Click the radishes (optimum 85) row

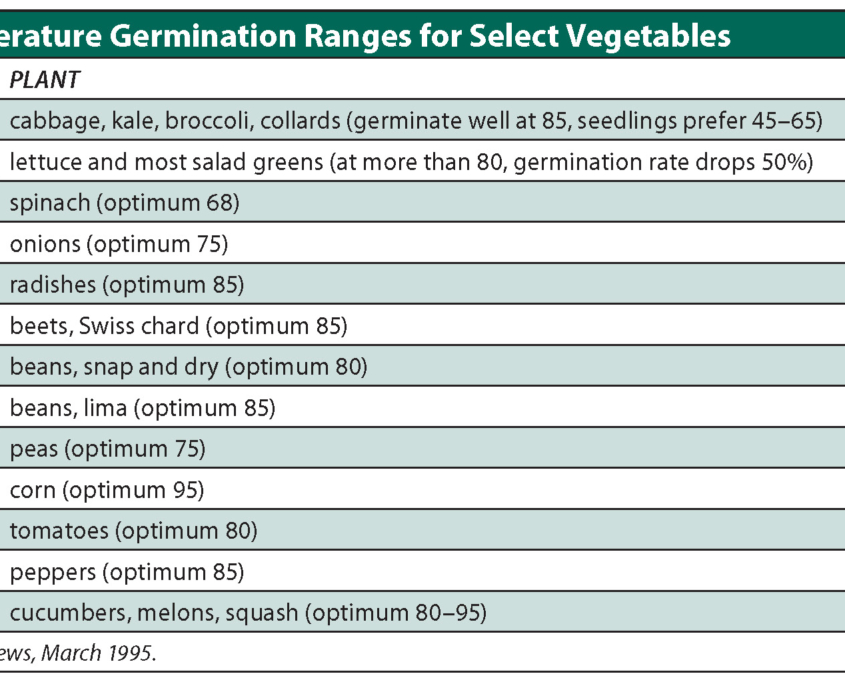[127, 285]
